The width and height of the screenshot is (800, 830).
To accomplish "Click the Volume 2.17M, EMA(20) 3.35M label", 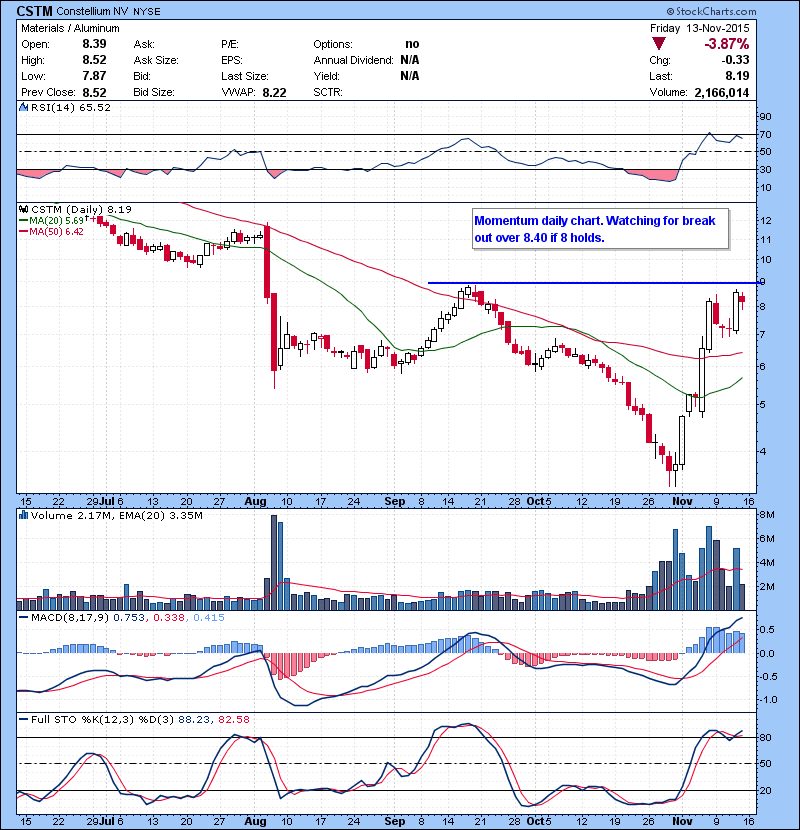I will point(116,515).
